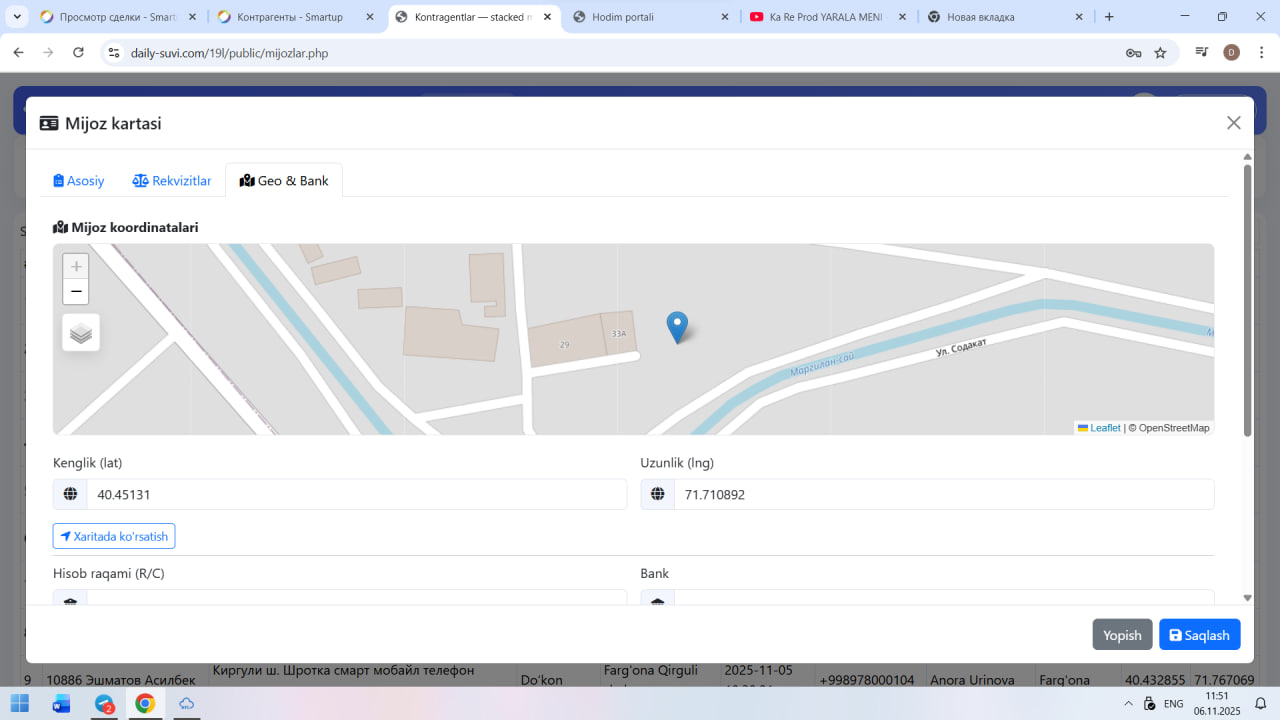Click globe icon beside longitude field
Image resolution: width=1280 pixels, height=720 pixels.
pyautogui.click(x=657, y=494)
